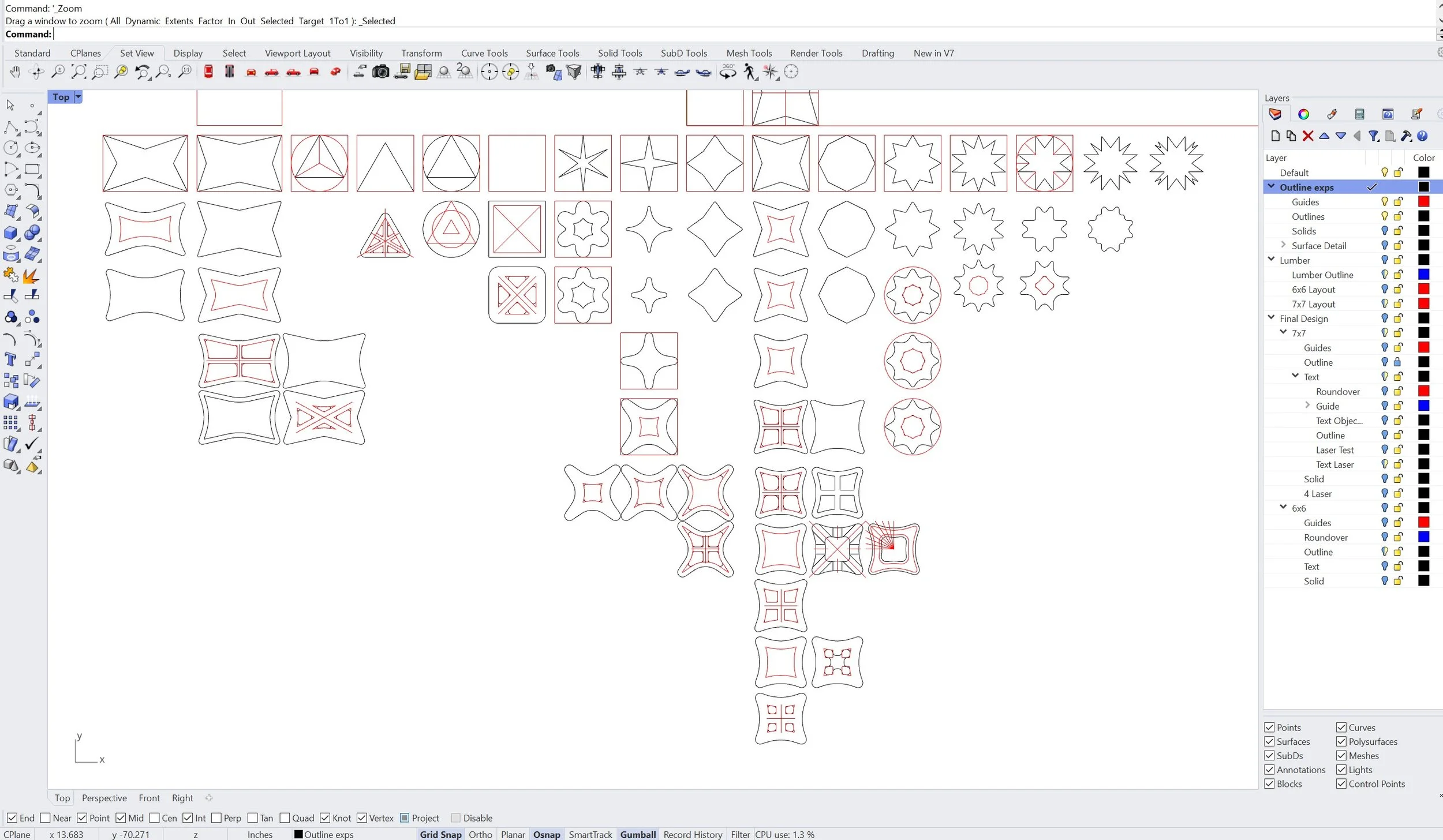Toggle Ortho in the status bar
Viewport: 1443px width, 840px height.
[480, 834]
